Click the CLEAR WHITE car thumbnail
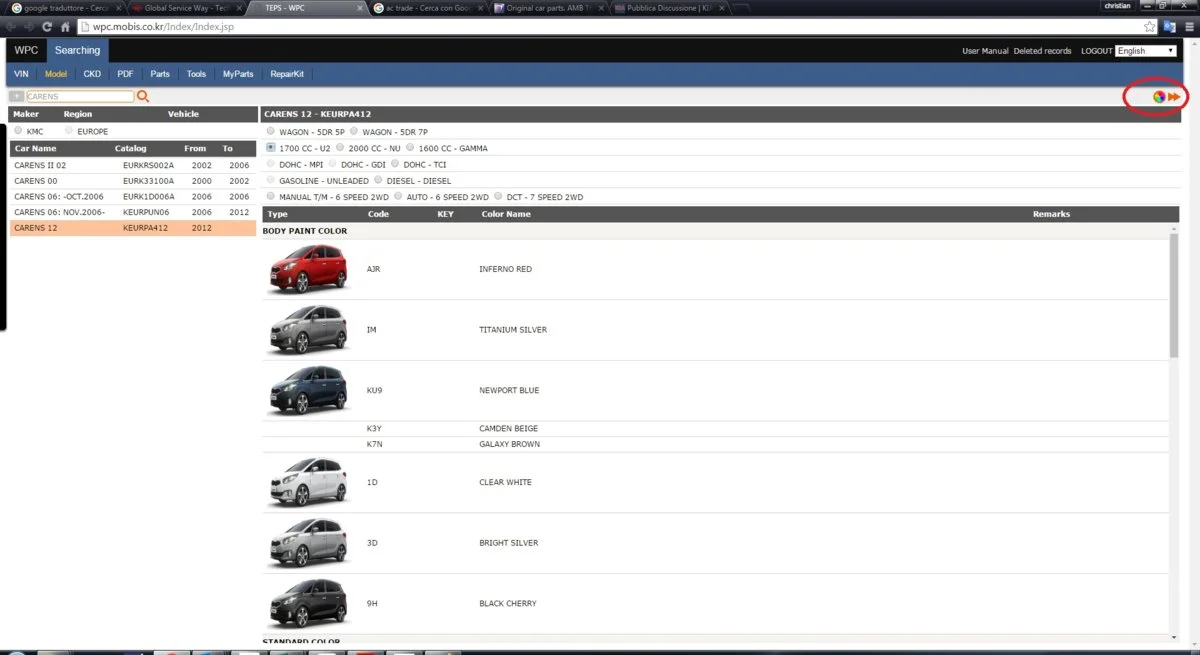 pos(308,482)
